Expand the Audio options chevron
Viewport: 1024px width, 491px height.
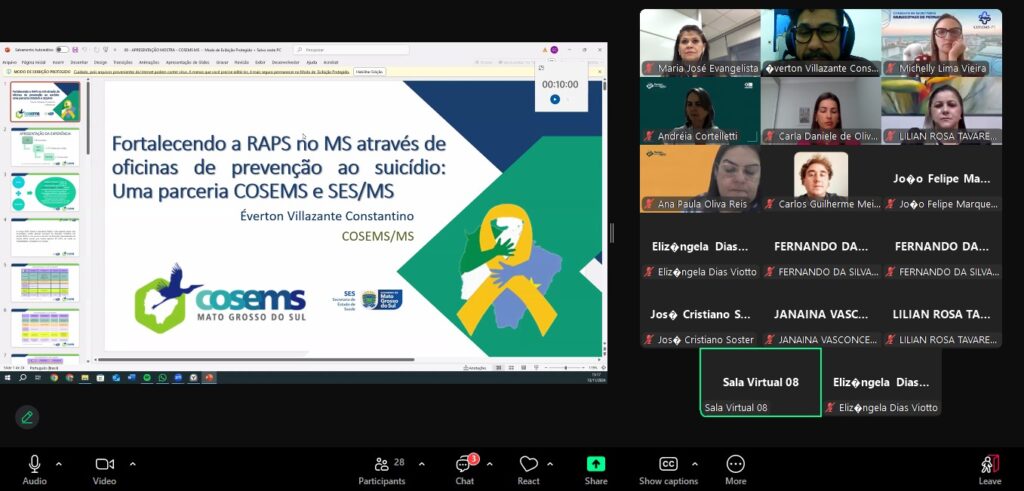pyautogui.click(x=59, y=464)
